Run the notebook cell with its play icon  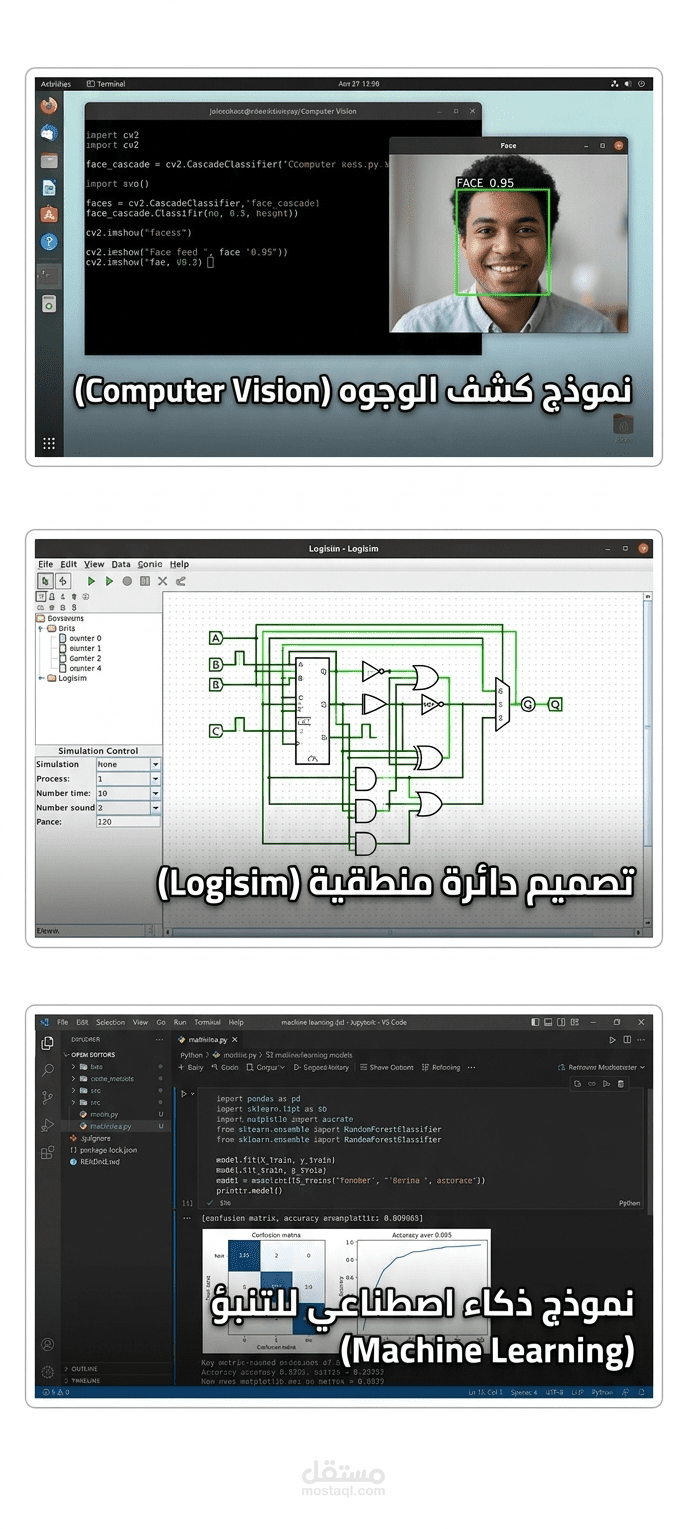pos(184,1094)
